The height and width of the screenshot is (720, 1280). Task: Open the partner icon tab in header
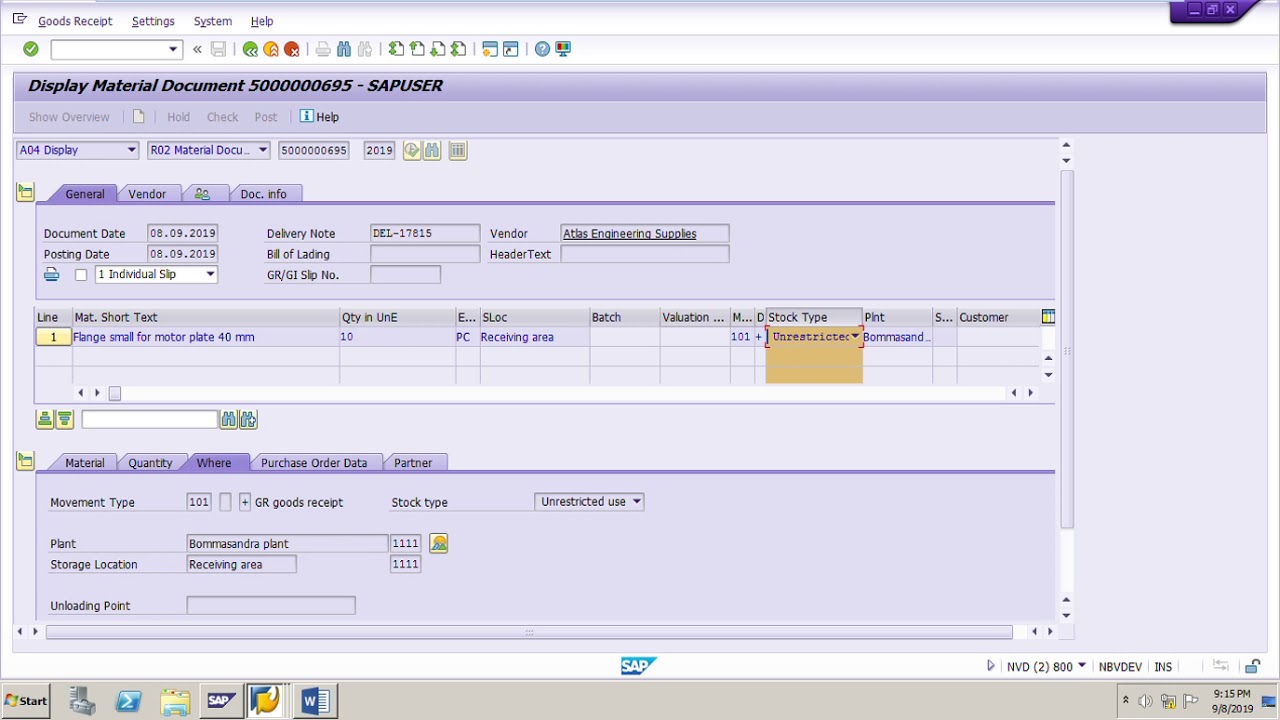click(203, 194)
